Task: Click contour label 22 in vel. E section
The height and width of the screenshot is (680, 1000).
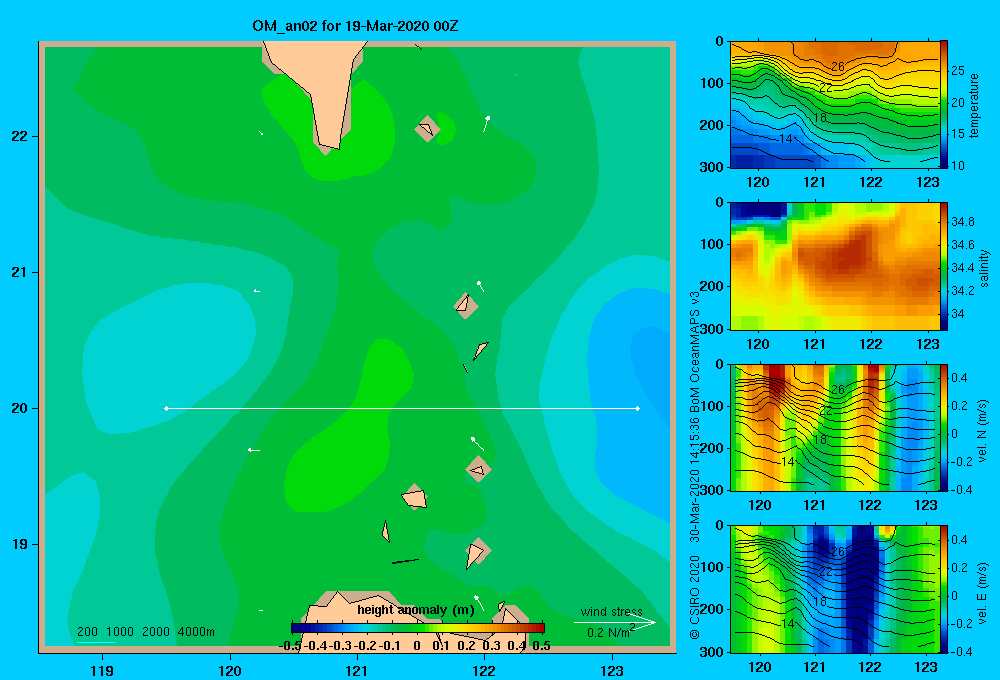Action: (826, 572)
